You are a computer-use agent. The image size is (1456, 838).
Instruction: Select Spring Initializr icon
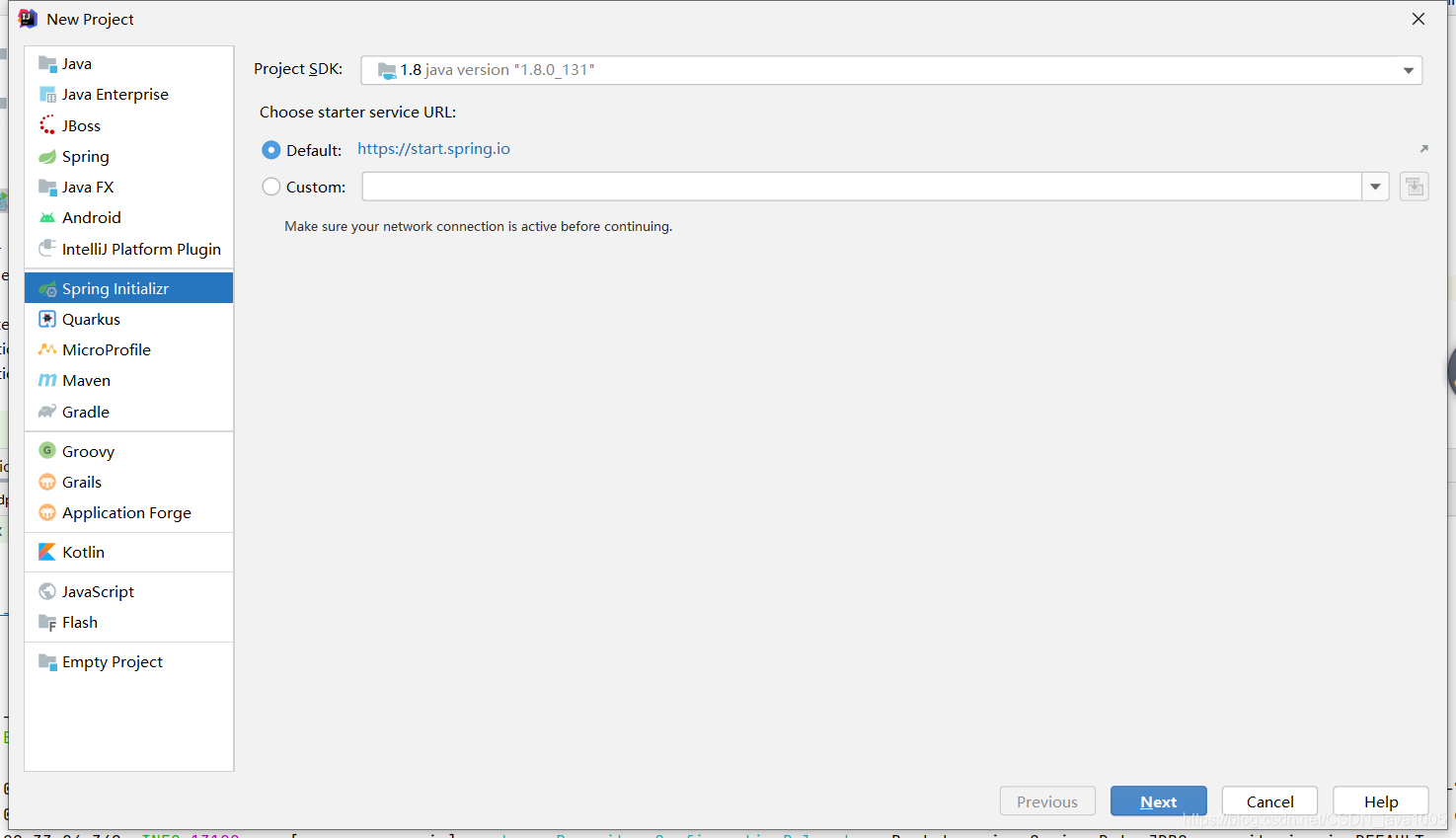click(x=46, y=288)
